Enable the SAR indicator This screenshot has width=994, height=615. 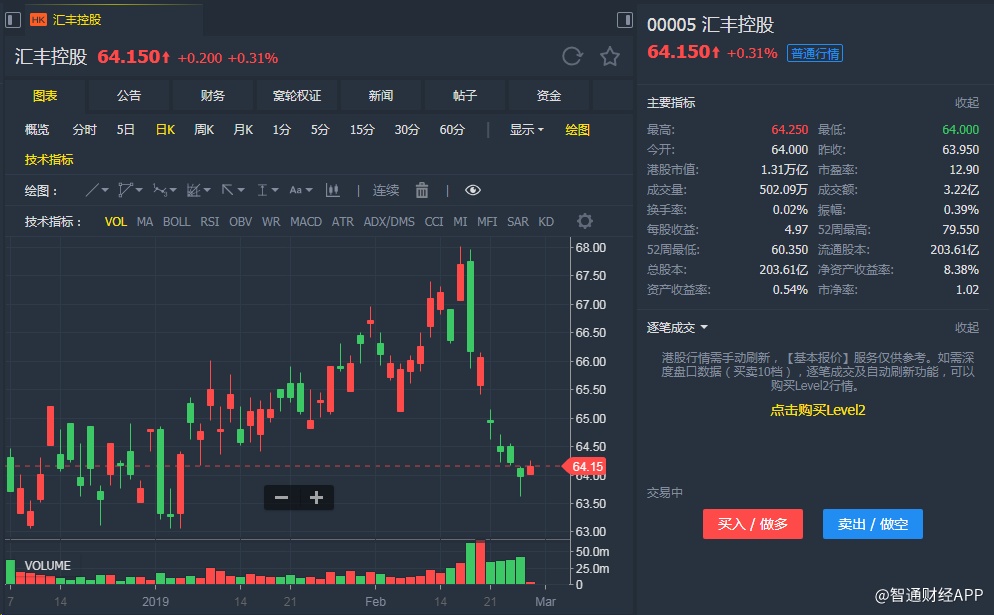click(517, 222)
